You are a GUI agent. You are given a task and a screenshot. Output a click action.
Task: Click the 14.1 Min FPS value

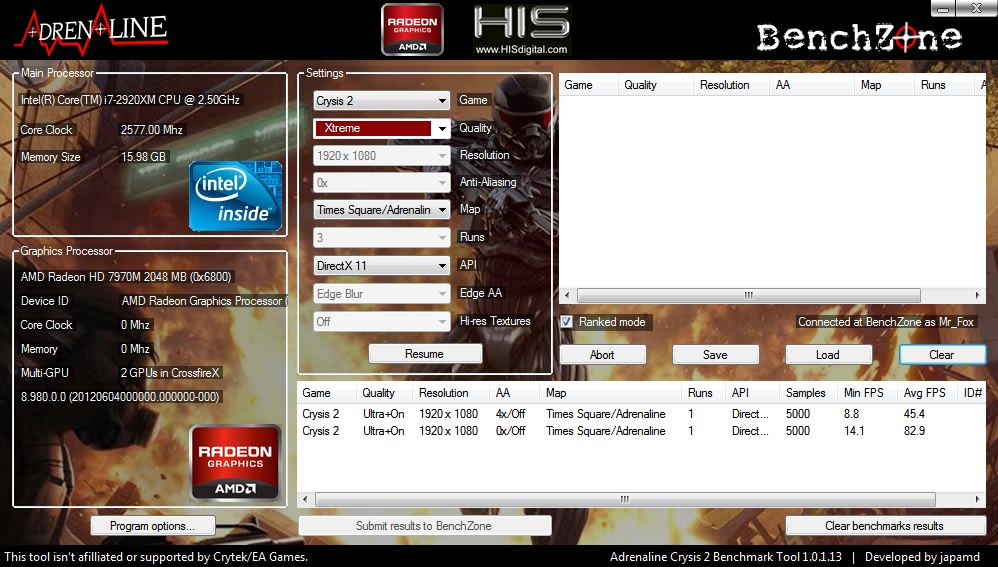[x=854, y=431]
